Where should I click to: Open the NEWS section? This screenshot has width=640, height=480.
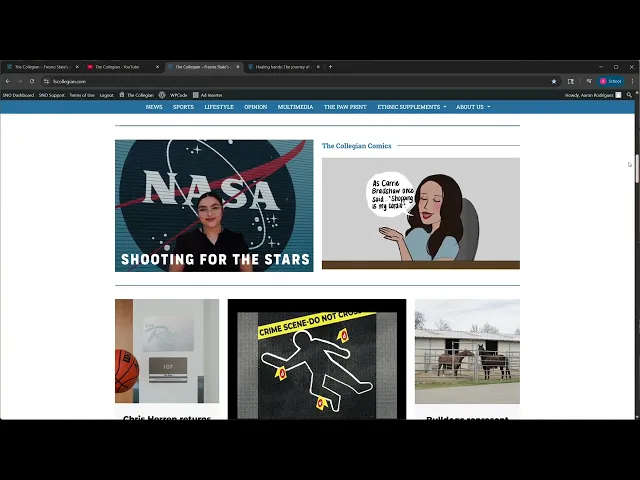154,107
